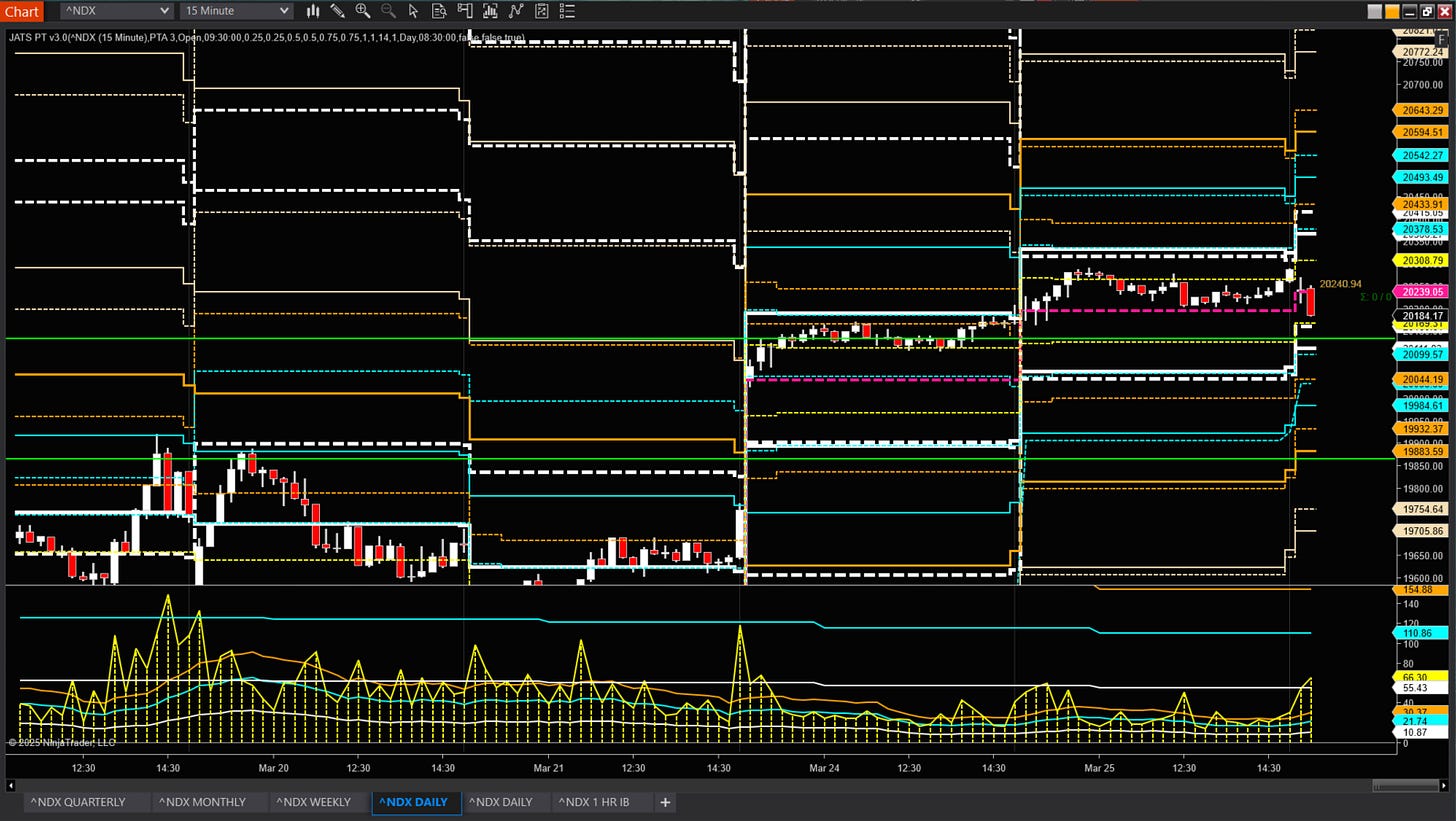Click the orange 19932.37 price label

(1421, 428)
